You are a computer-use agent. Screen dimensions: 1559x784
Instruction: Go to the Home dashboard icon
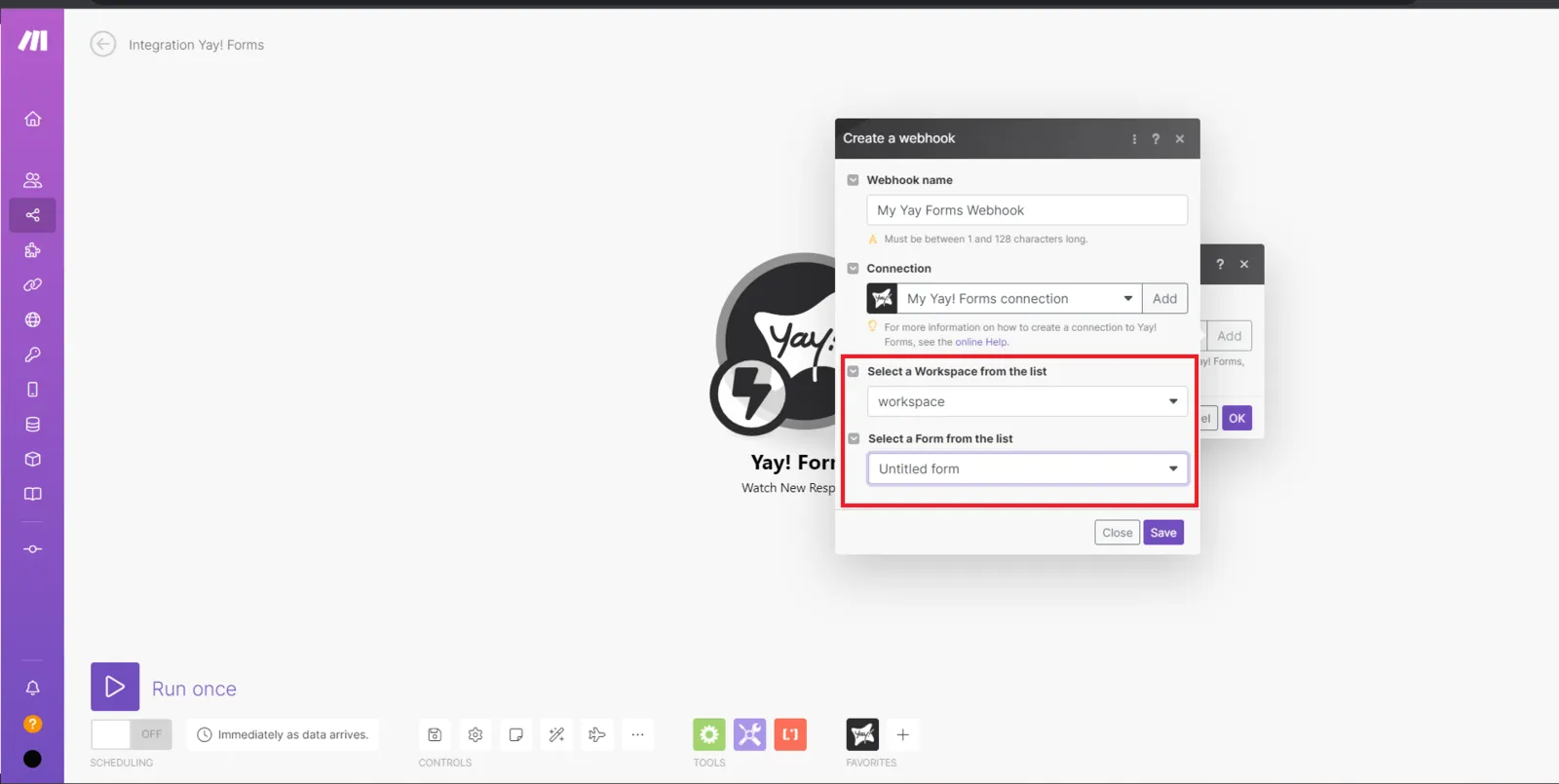click(x=33, y=119)
